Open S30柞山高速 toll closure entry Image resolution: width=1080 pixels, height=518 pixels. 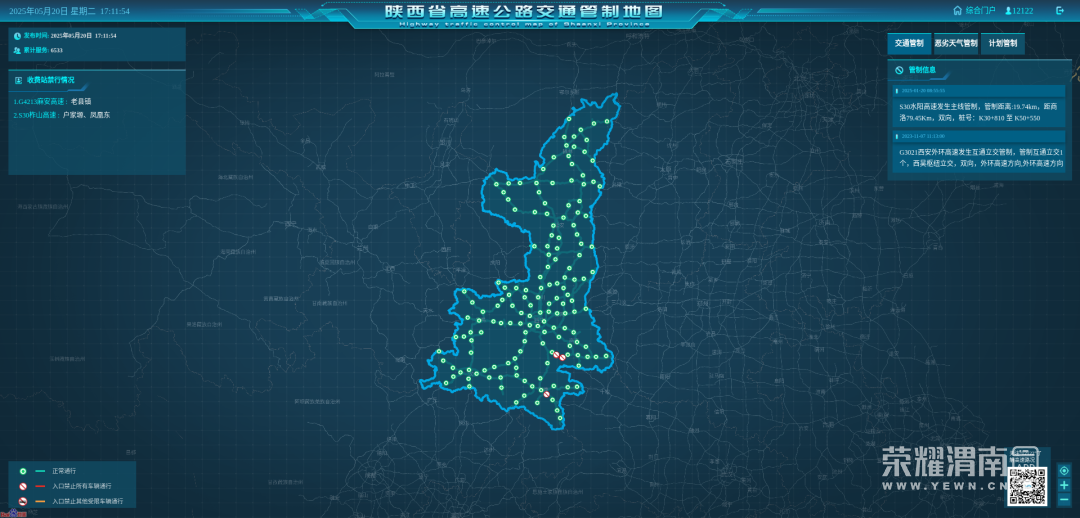[x=60, y=115]
